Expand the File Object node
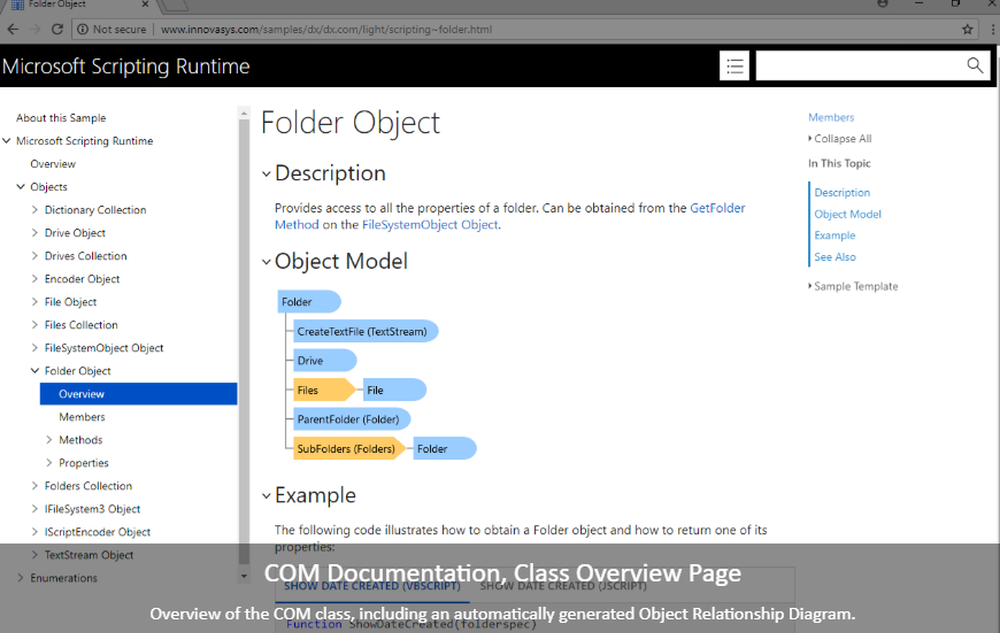The width and height of the screenshot is (1000, 633). (x=35, y=302)
